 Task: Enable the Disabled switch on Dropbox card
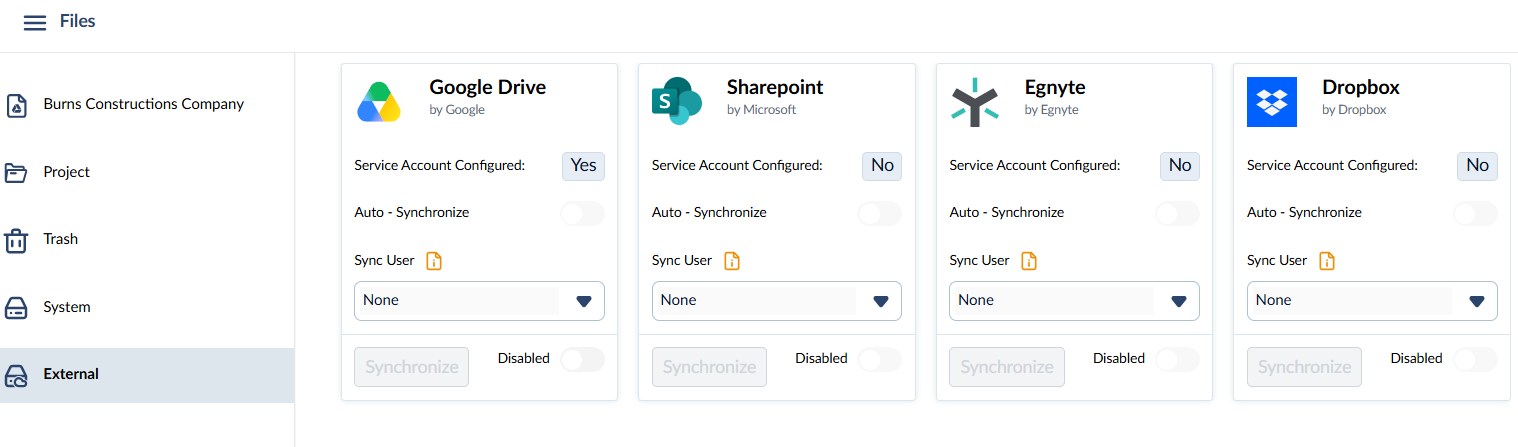1475,359
